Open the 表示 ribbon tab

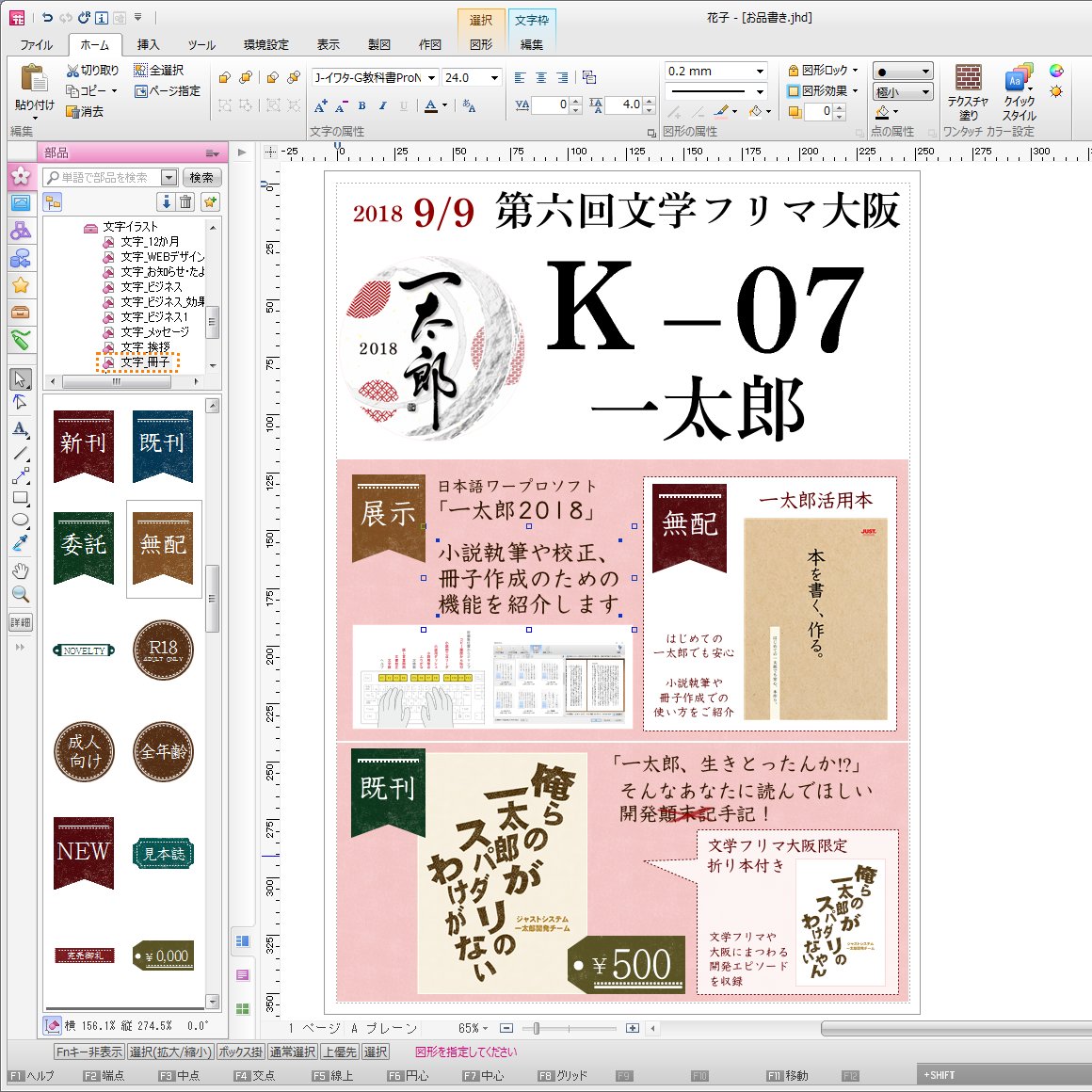[328, 44]
